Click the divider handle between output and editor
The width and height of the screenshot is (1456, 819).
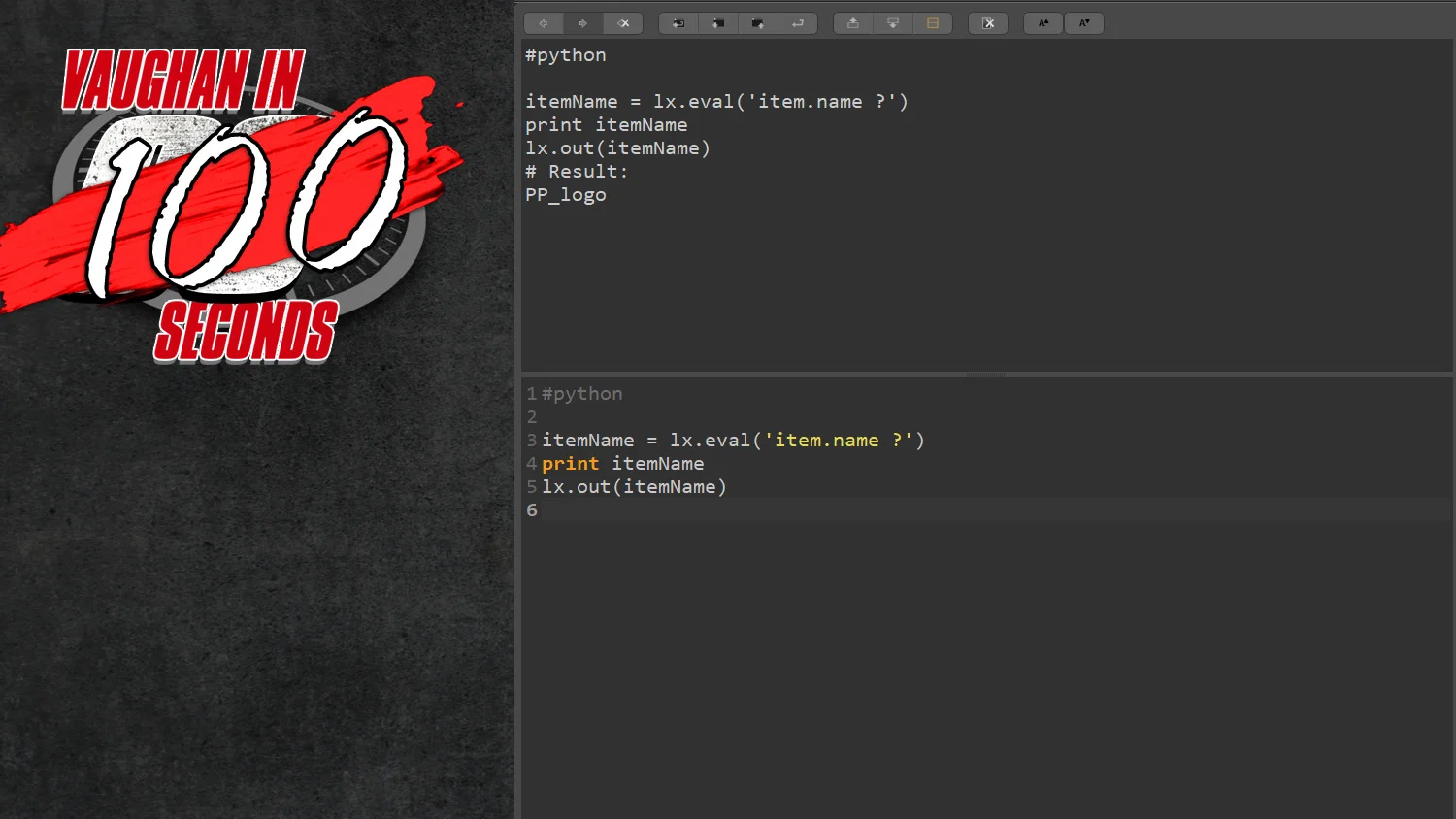[x=986, y=374]
